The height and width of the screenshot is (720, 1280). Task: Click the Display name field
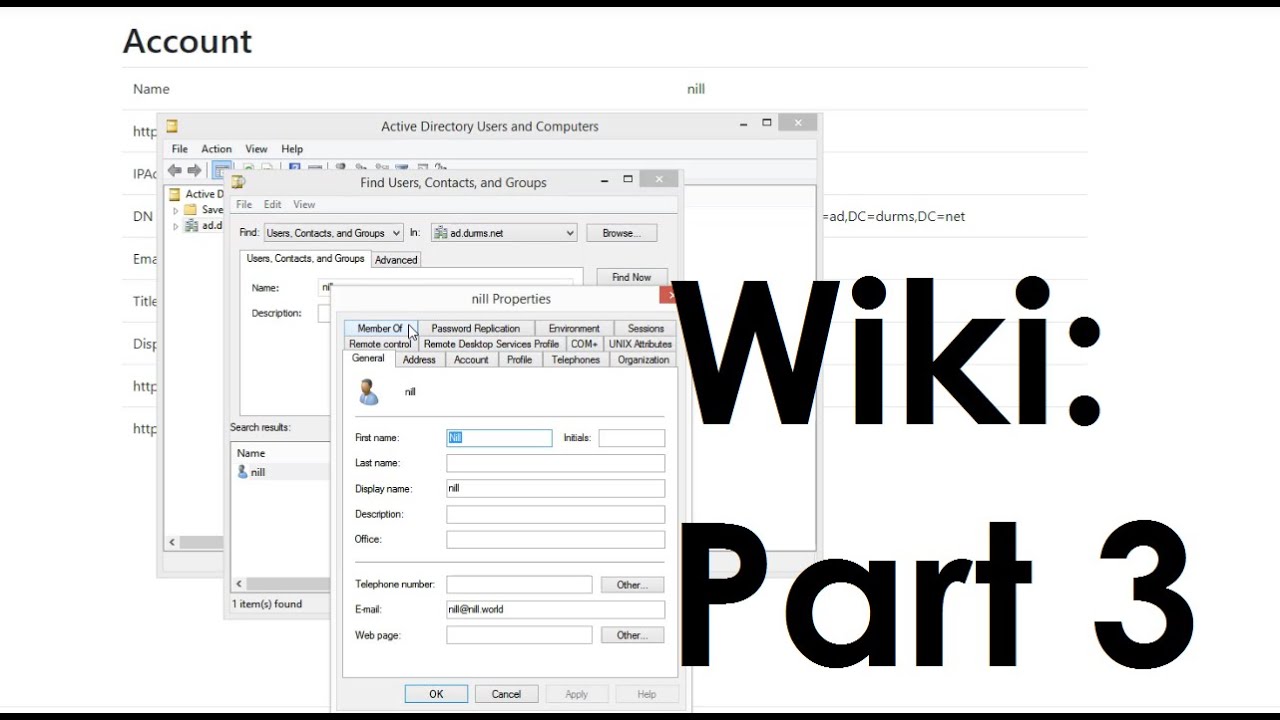click(555, 489)
